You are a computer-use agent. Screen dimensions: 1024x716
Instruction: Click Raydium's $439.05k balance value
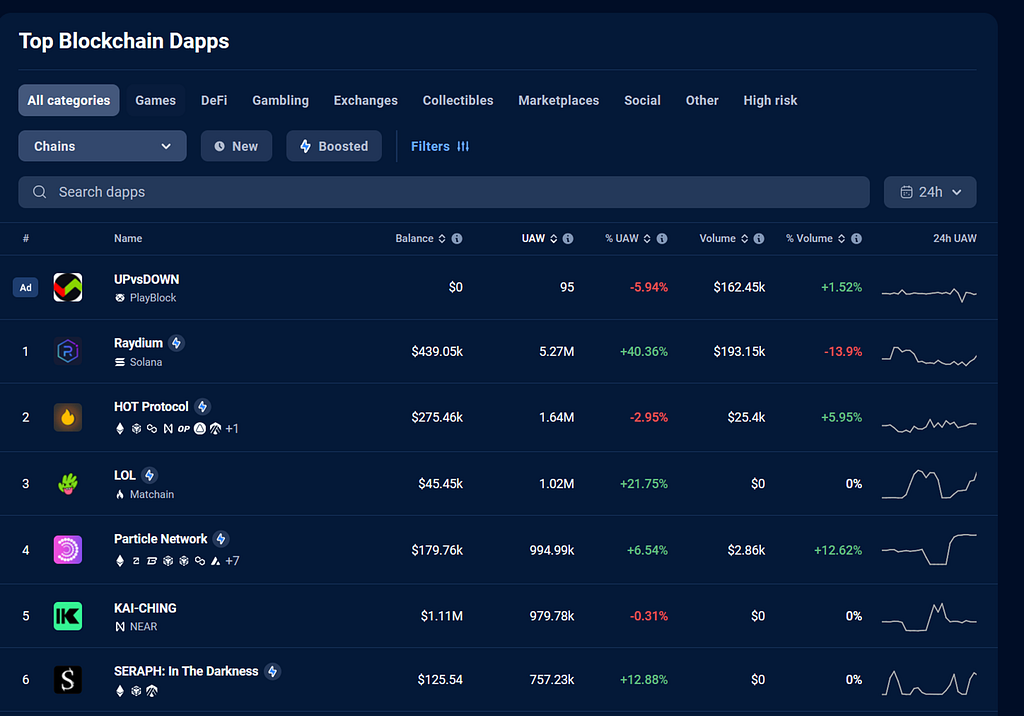click(437, 351)
